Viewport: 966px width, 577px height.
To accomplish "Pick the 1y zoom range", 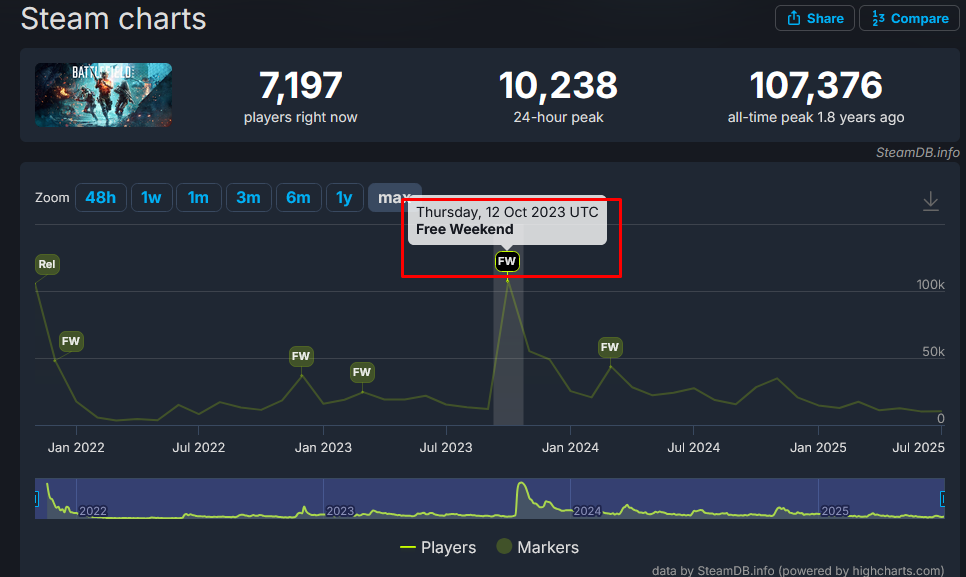I will click(344, 198).
